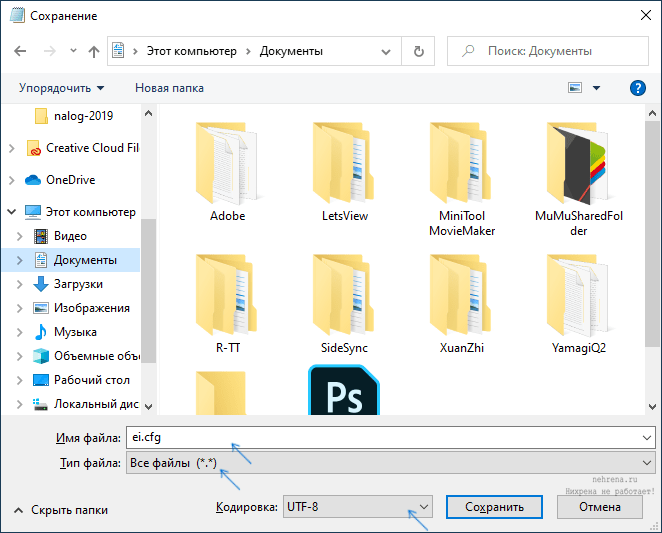Select the XuanZhi folder
Viewport: 662px width, 533px height.
(462, 304)
